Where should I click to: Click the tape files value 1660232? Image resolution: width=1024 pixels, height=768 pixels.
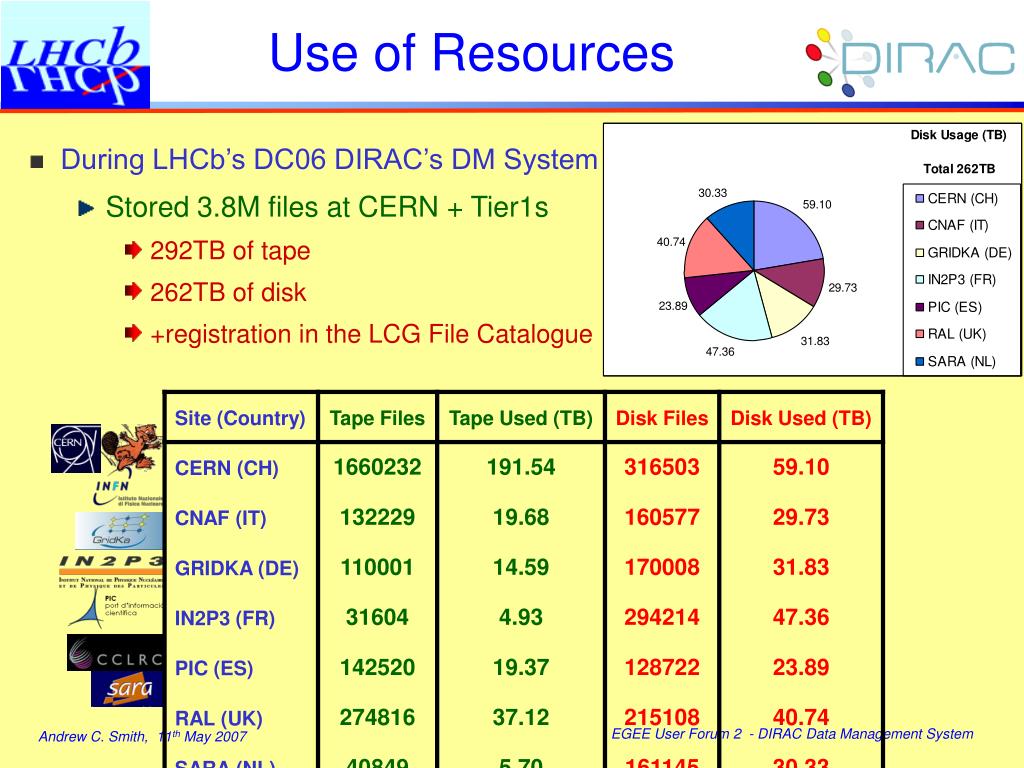(377, 467)
